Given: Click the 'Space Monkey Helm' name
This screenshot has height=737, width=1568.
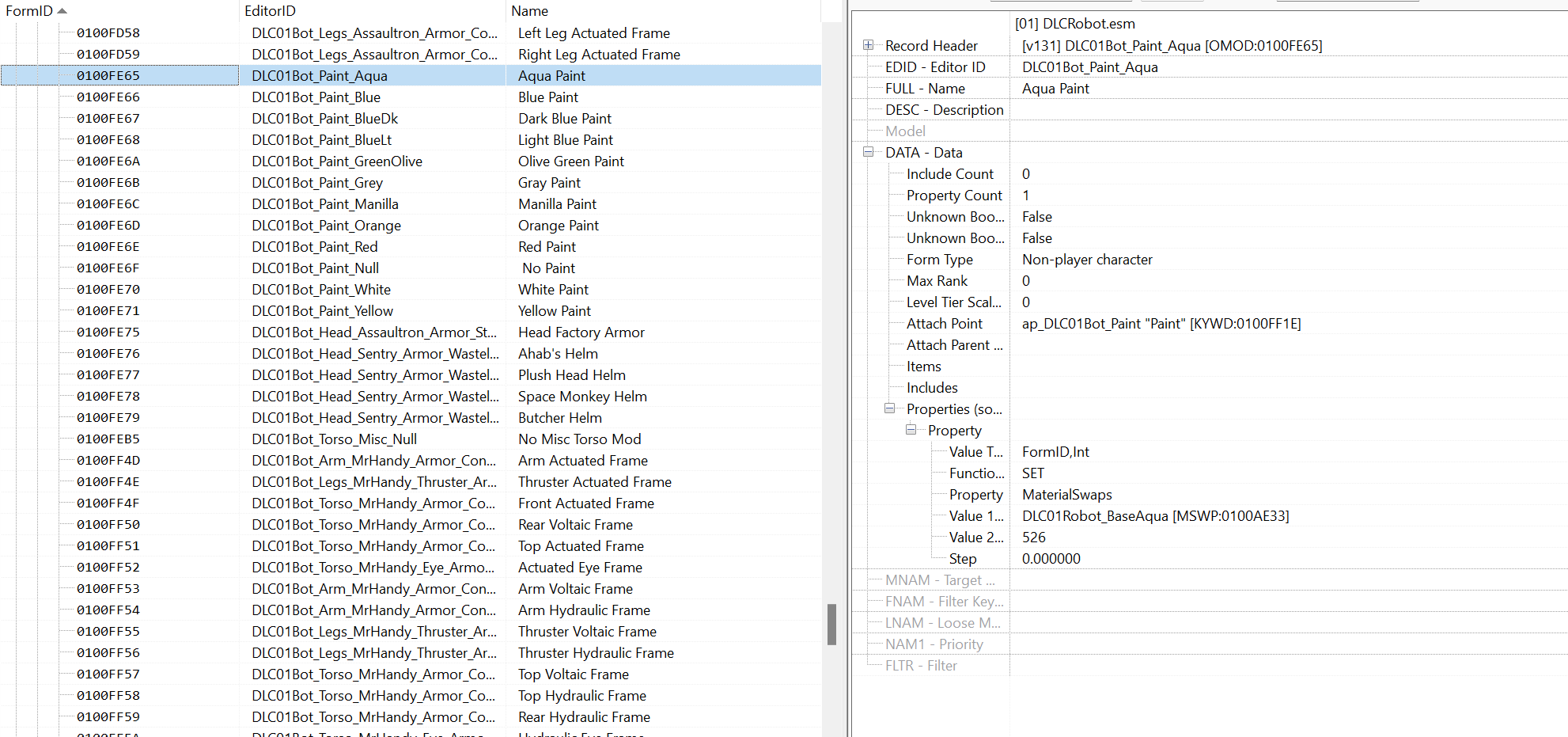Looking at the screenshot, I should pyautogui.click(x=582, y=397).
